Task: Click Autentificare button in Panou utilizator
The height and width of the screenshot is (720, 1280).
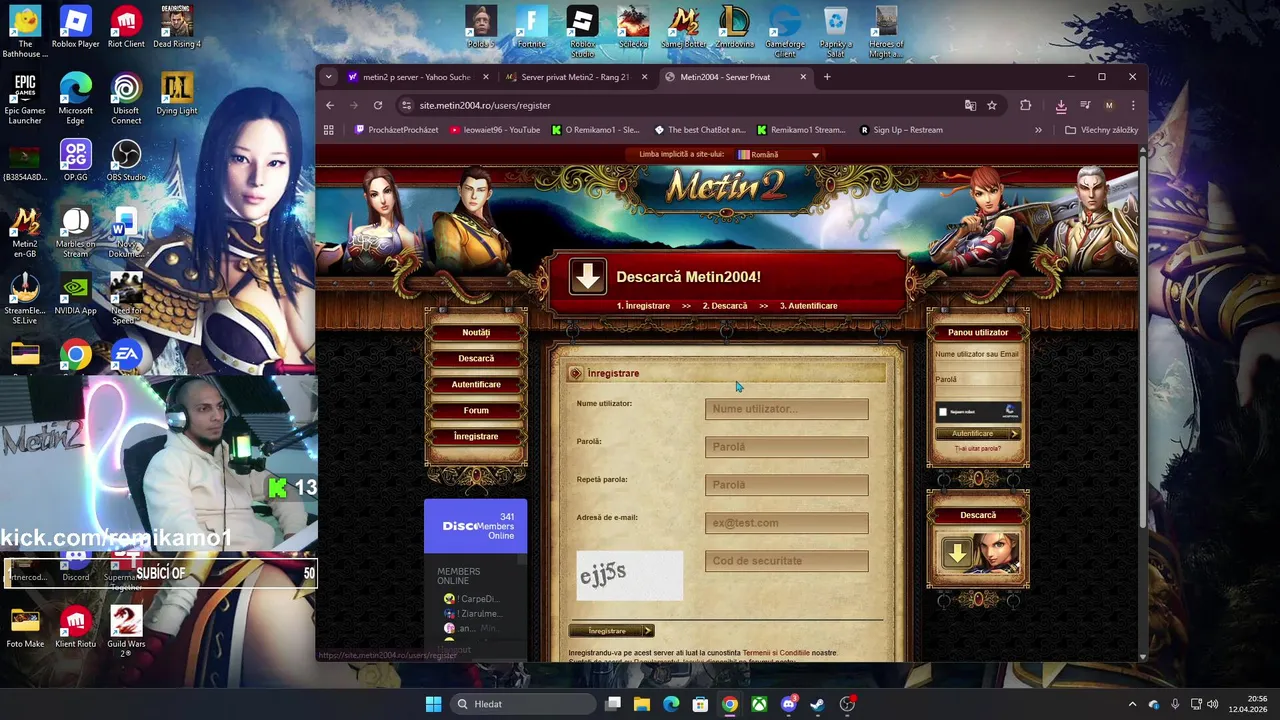Action: tap(978, 434)
